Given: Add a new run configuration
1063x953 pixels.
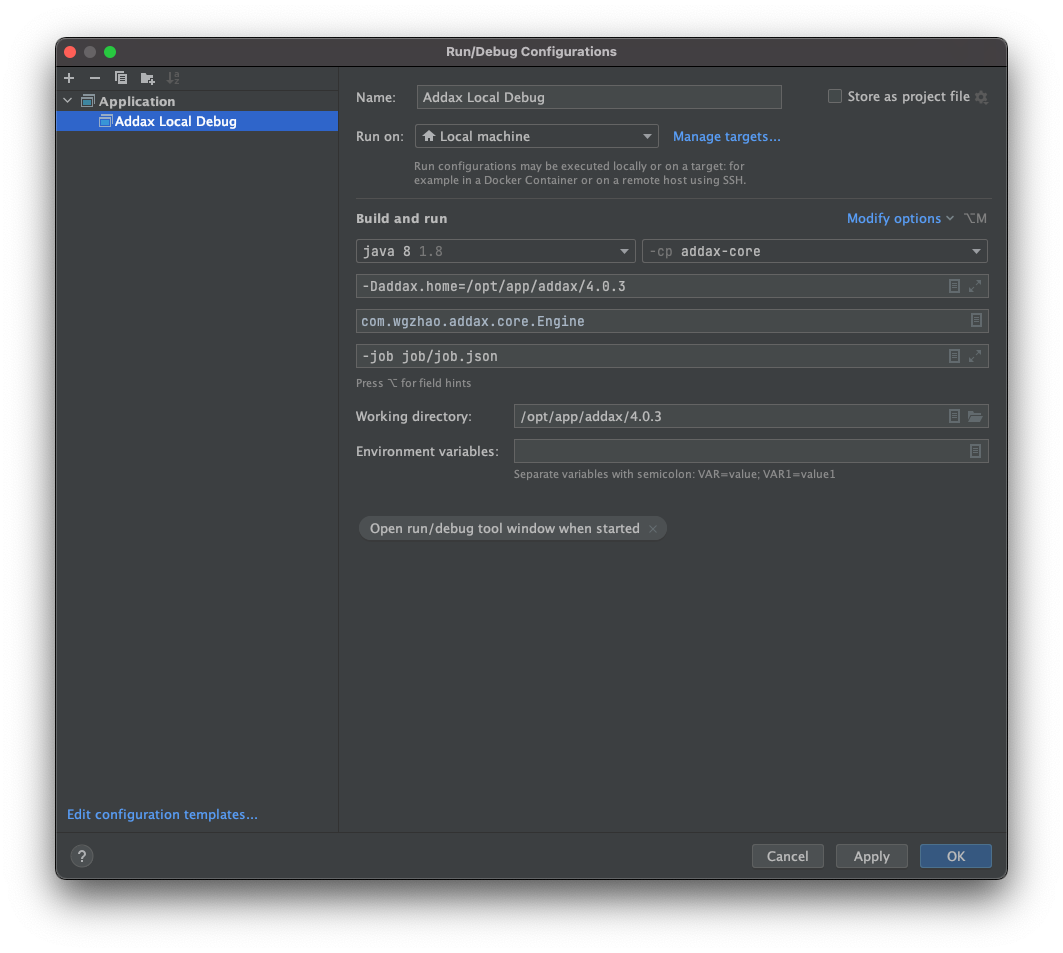Looking at the screenshot, I should click(68, 78).
